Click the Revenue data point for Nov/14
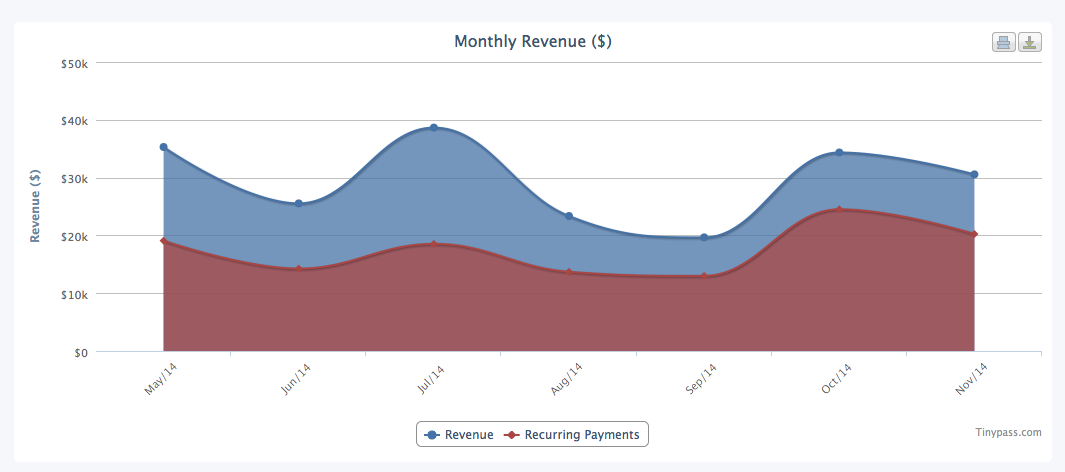The width and height of the screenshot is (1065, 472). coord(974,175)
